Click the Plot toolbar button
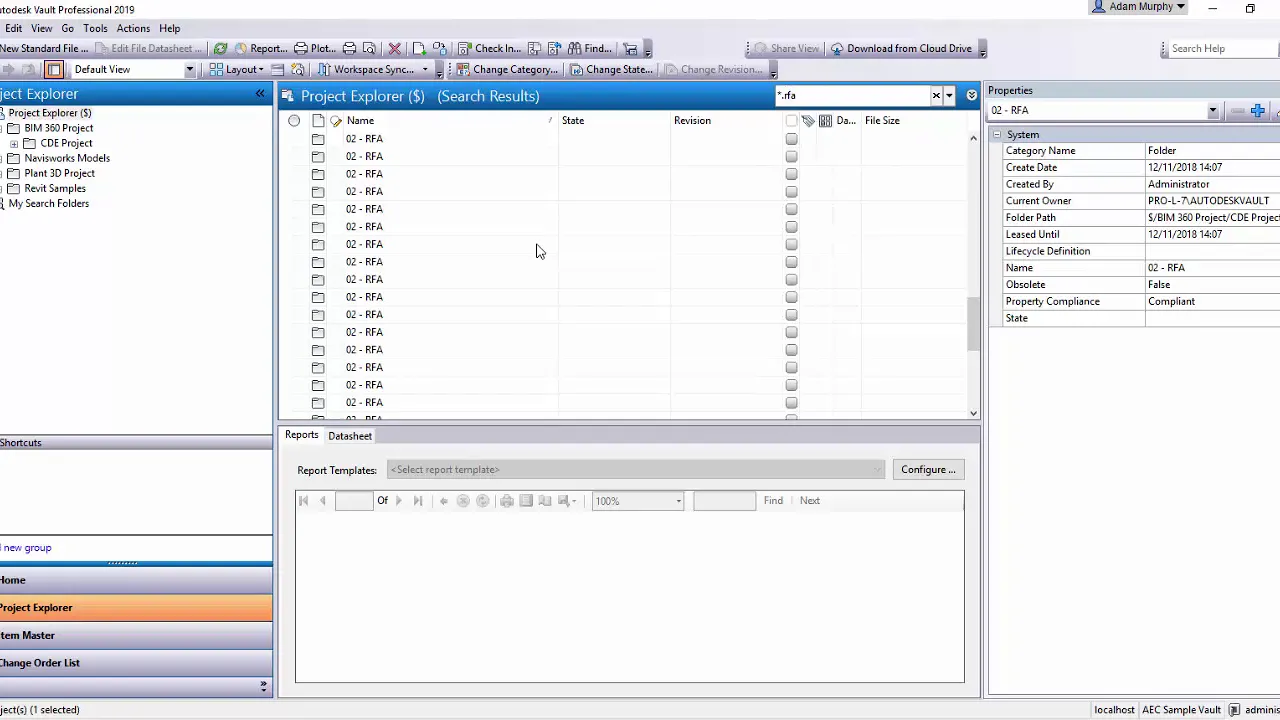 (314, 48)
